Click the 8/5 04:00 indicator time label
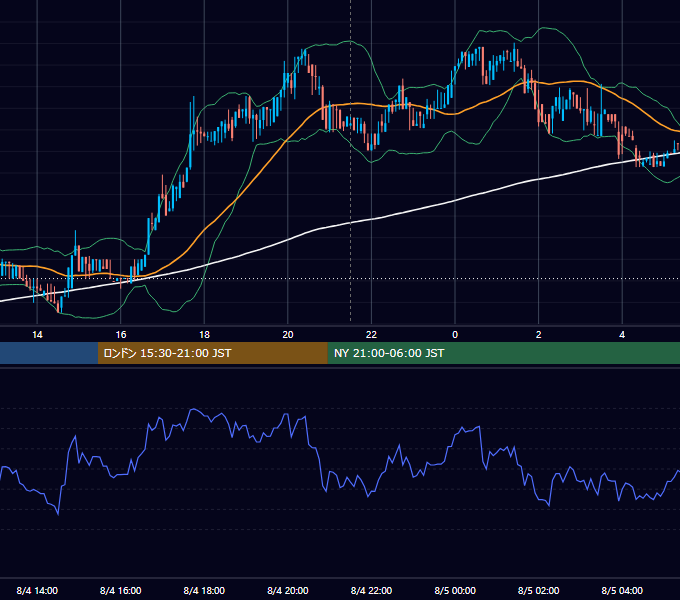This screenshot has height=600, width=680. pyautogui.click(x=622, y=590)
